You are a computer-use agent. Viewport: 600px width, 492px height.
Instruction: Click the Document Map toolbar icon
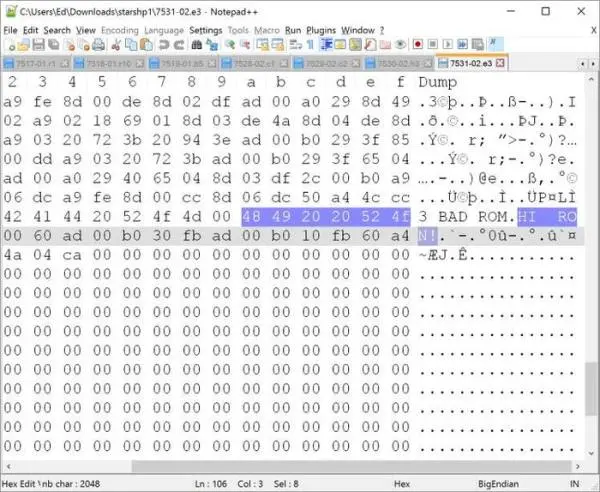pyautogui.click(x=355, y=45)
